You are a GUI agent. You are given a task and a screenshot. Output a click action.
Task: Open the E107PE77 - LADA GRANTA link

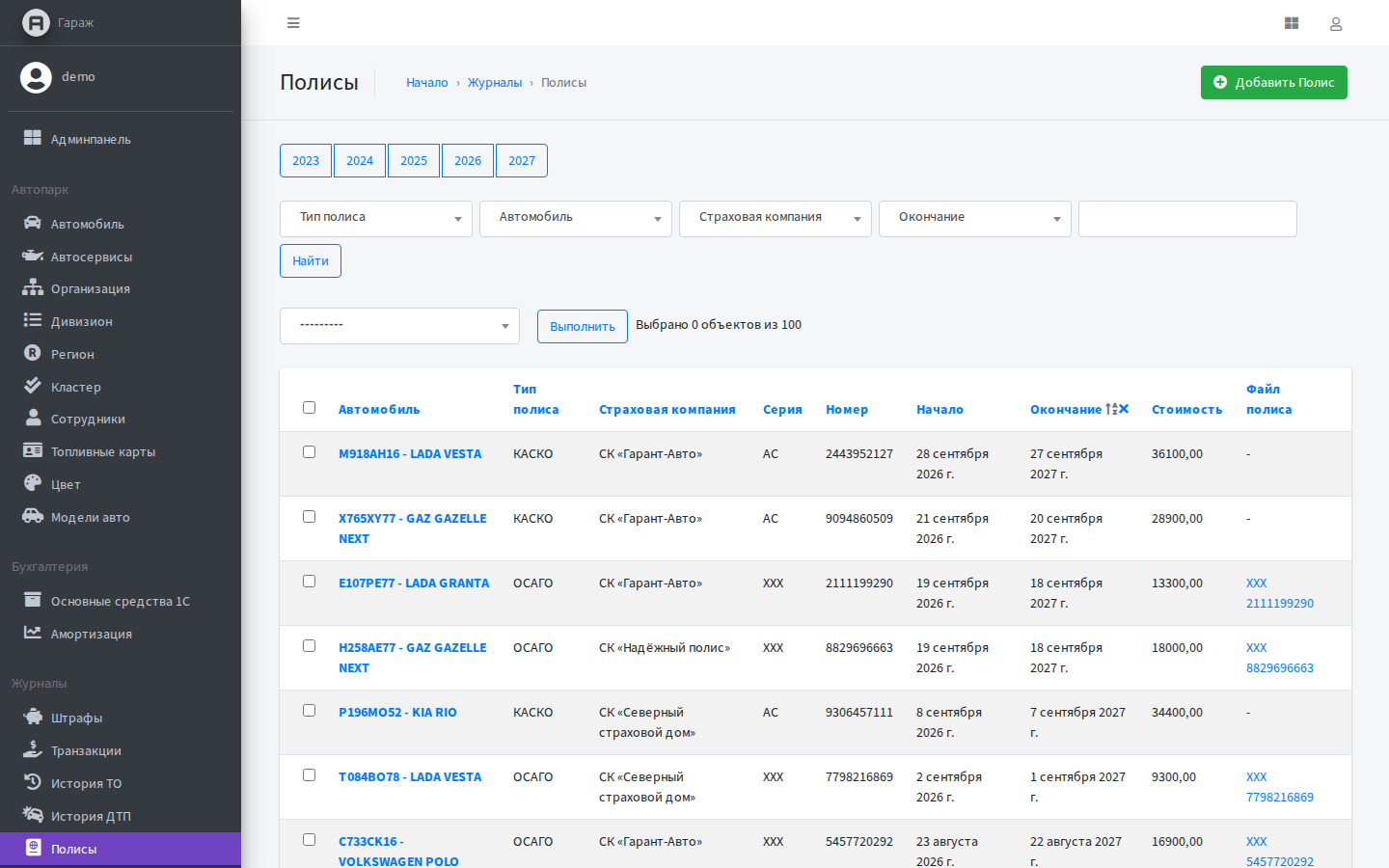(414, 583)
